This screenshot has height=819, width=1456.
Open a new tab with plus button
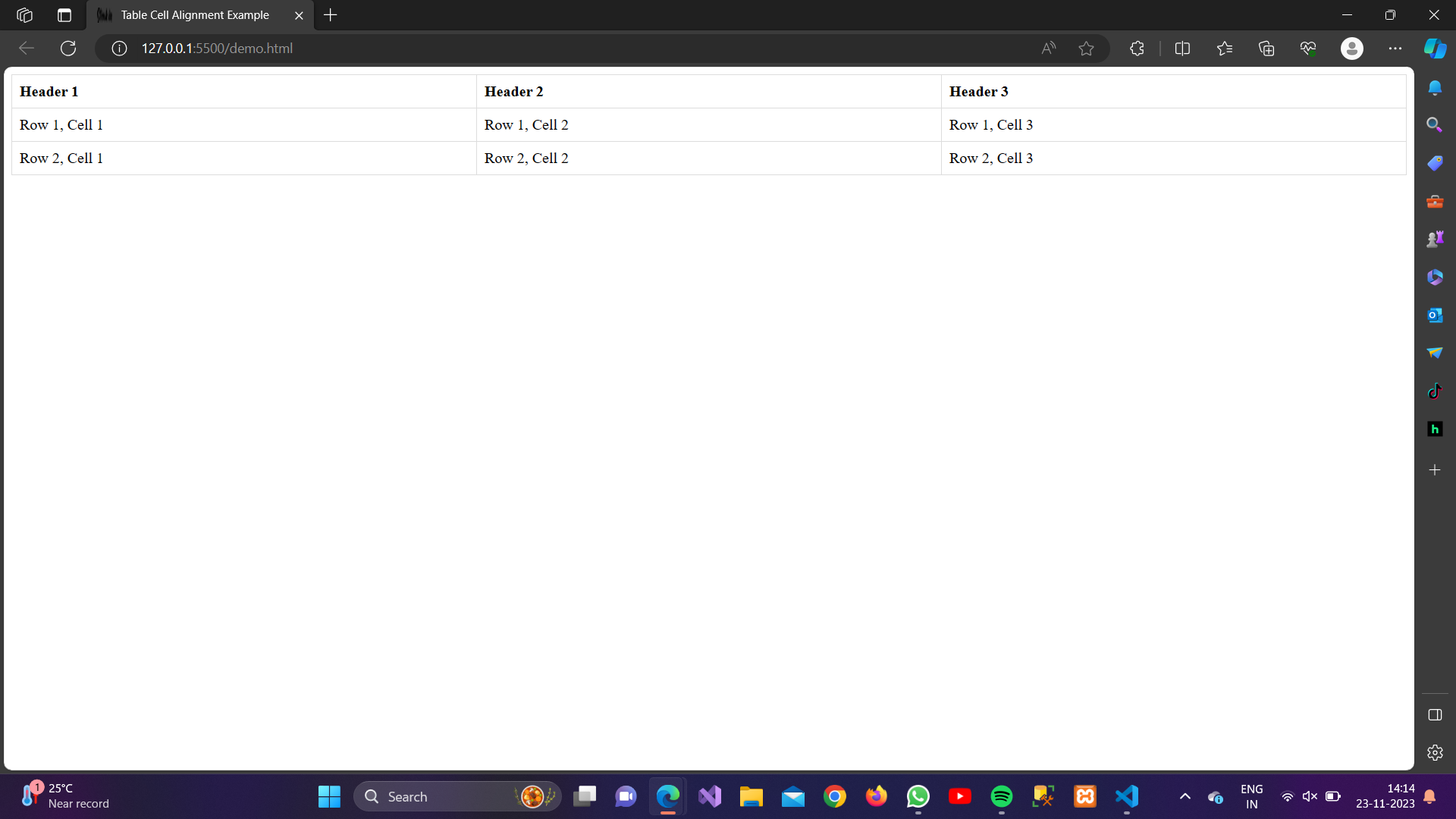331,15
